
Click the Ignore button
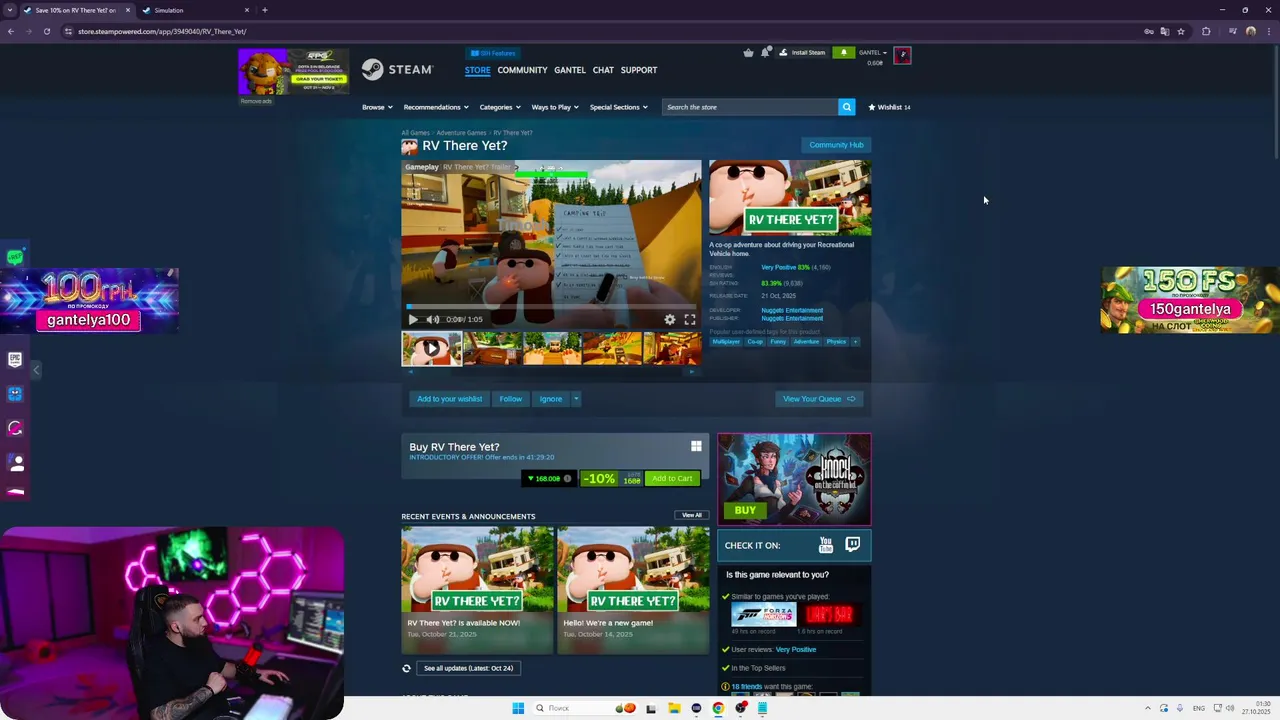[x=551, y=399]
